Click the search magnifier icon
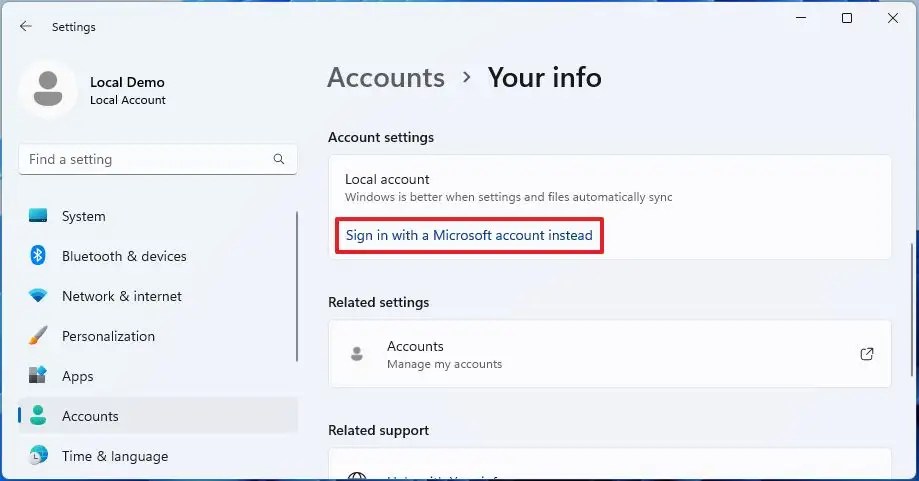Viewport: 919px width, 481px height. pyautogui.click(x=279, y=159)
